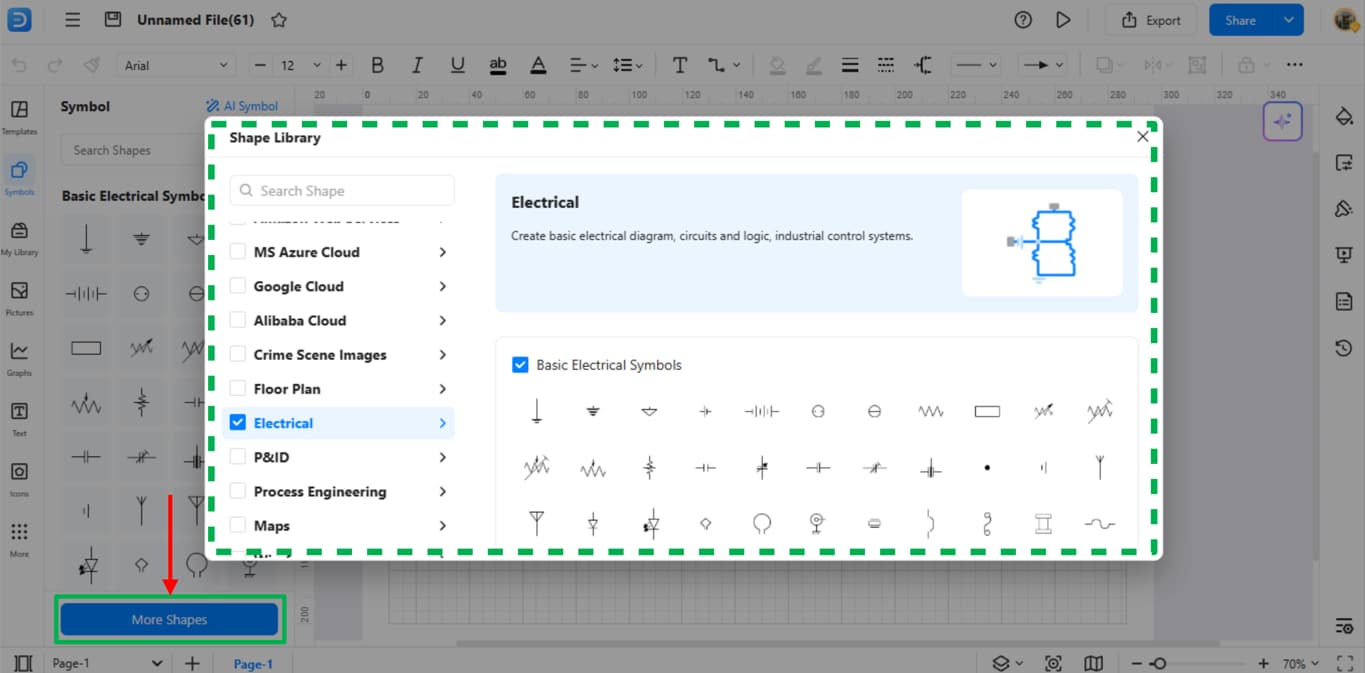1365x673 pixels.
Task: Start presentation play icon
Action: coord(1063,20)
